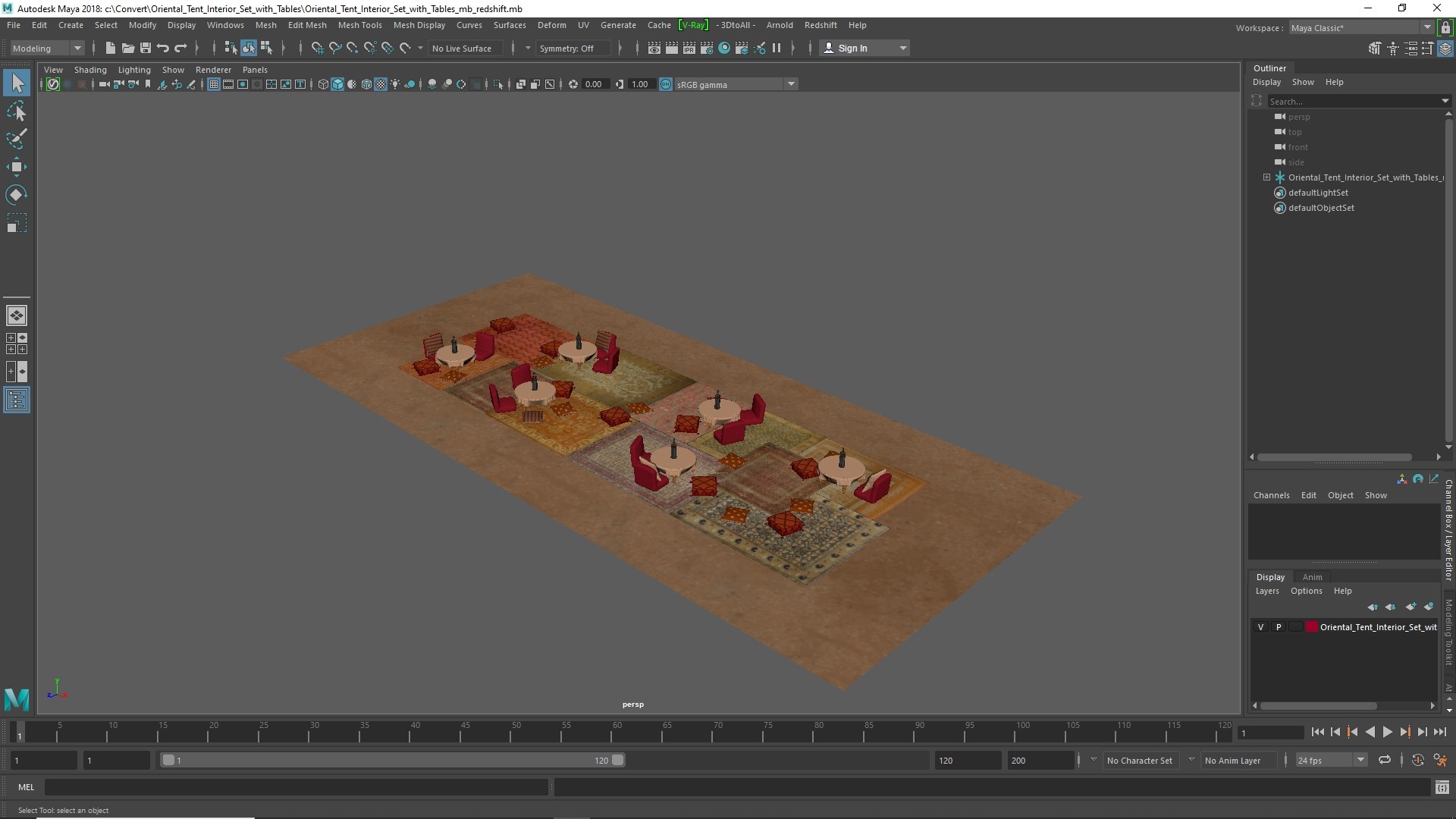Click the time range slider bar
The height and width of the screenshot is (819, 1456).
pyautogui.click(x=392, y=760)
